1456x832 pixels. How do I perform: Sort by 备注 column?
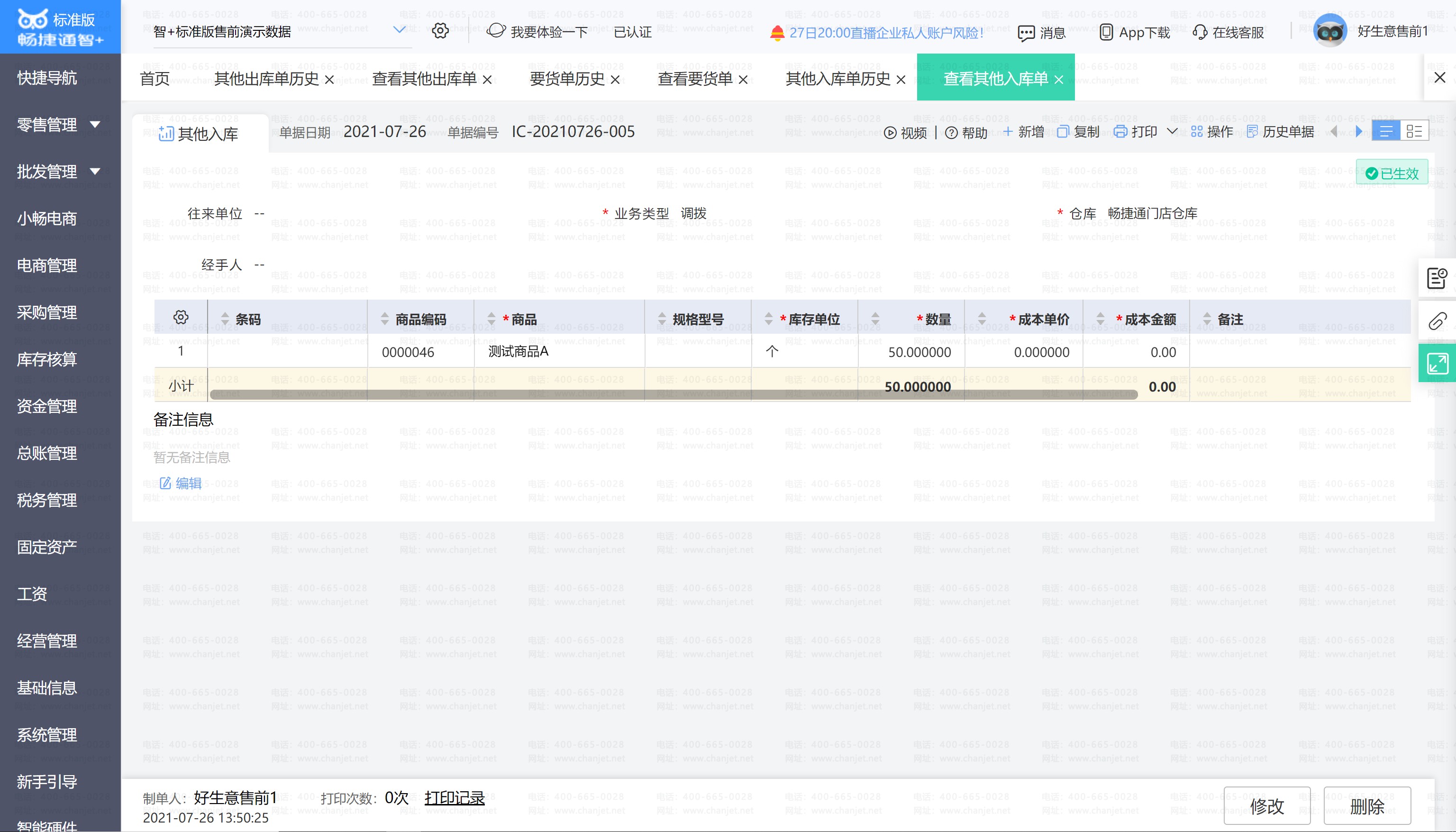1207,319
